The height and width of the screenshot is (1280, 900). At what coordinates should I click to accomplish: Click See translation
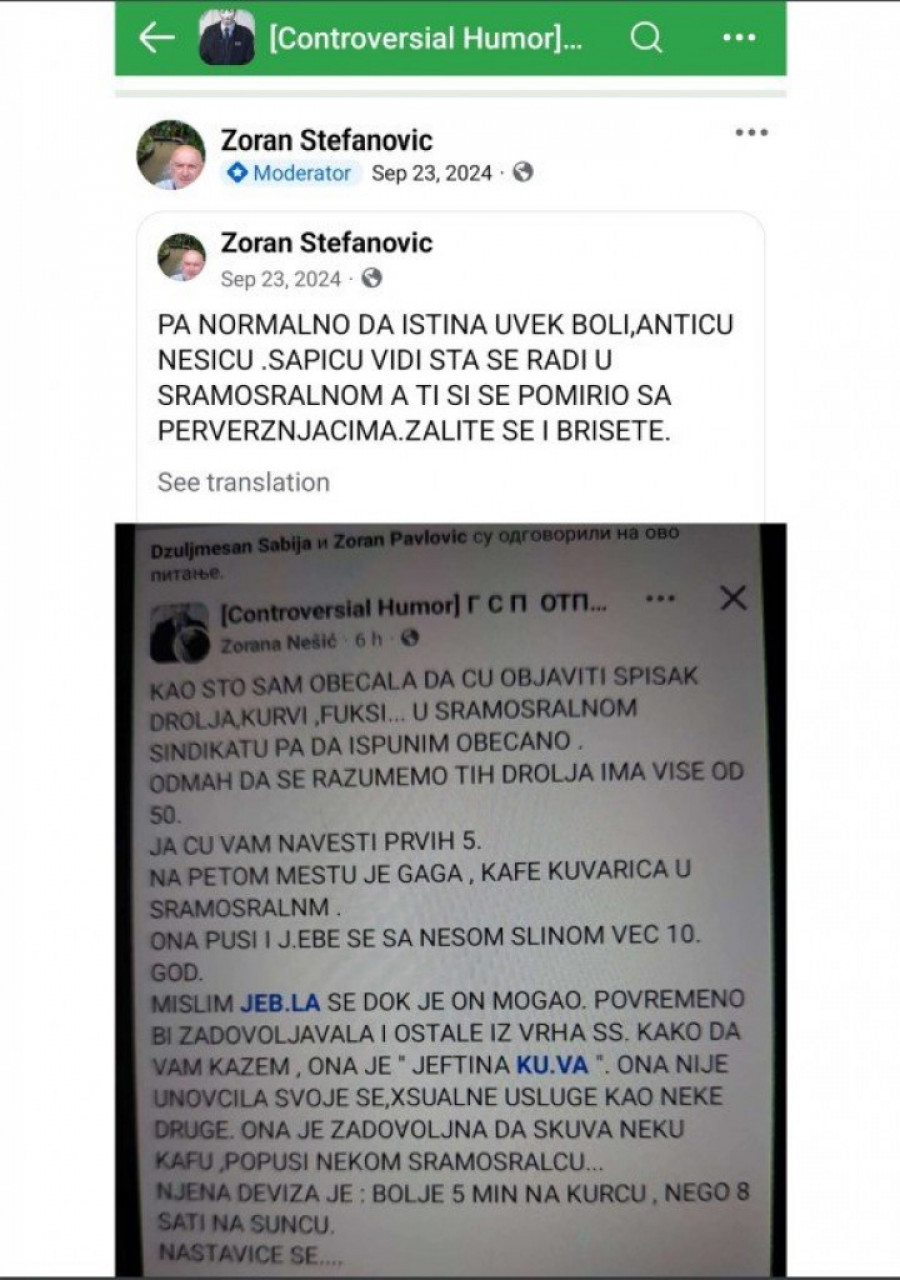point(243,482)
